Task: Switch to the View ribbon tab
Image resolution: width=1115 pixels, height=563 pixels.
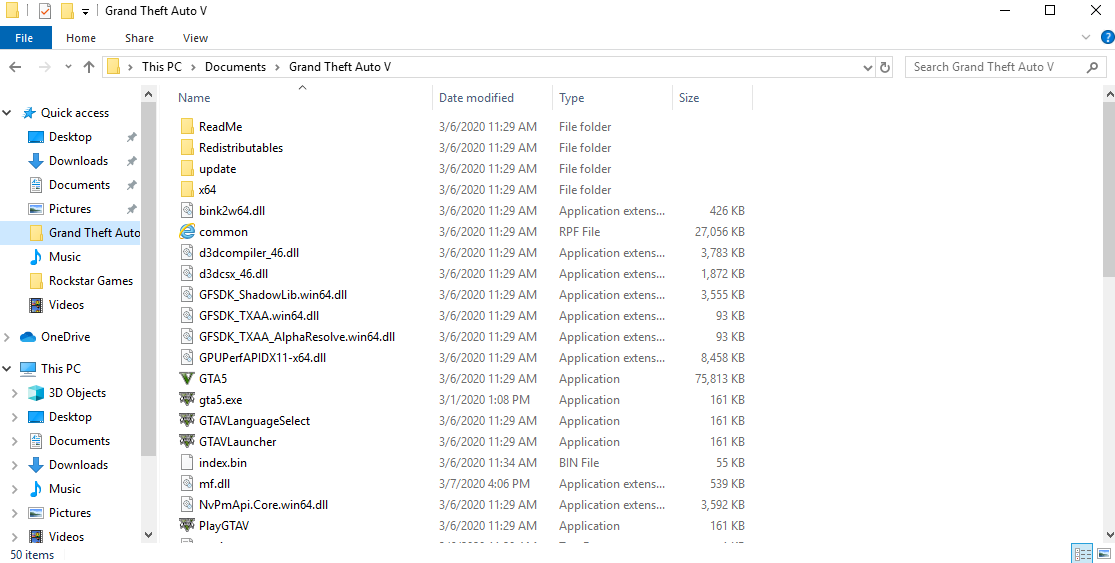Action: (x=195, y=38)
